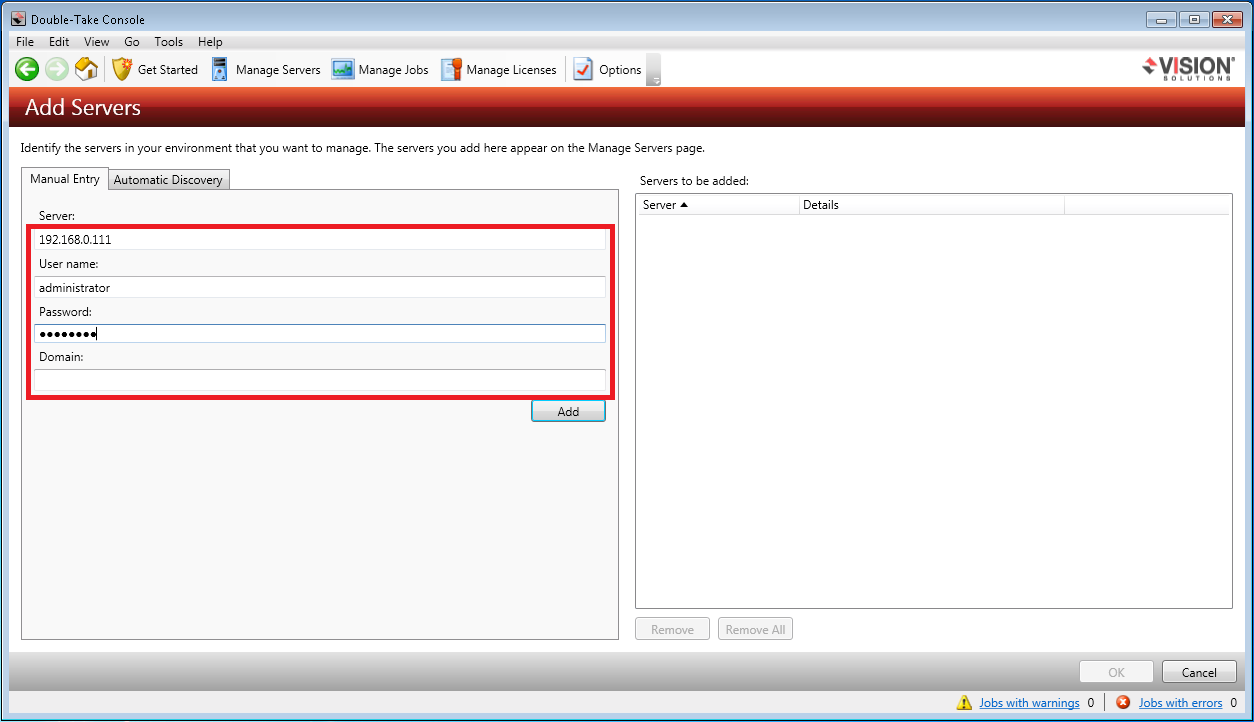Open the Tools menu
This screenshot has height=722, width=1254.
point(168,42)
